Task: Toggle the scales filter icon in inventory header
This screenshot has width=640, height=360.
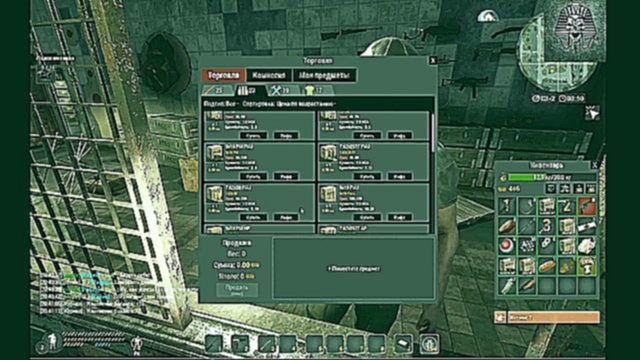Action: (x=565, y=189)
